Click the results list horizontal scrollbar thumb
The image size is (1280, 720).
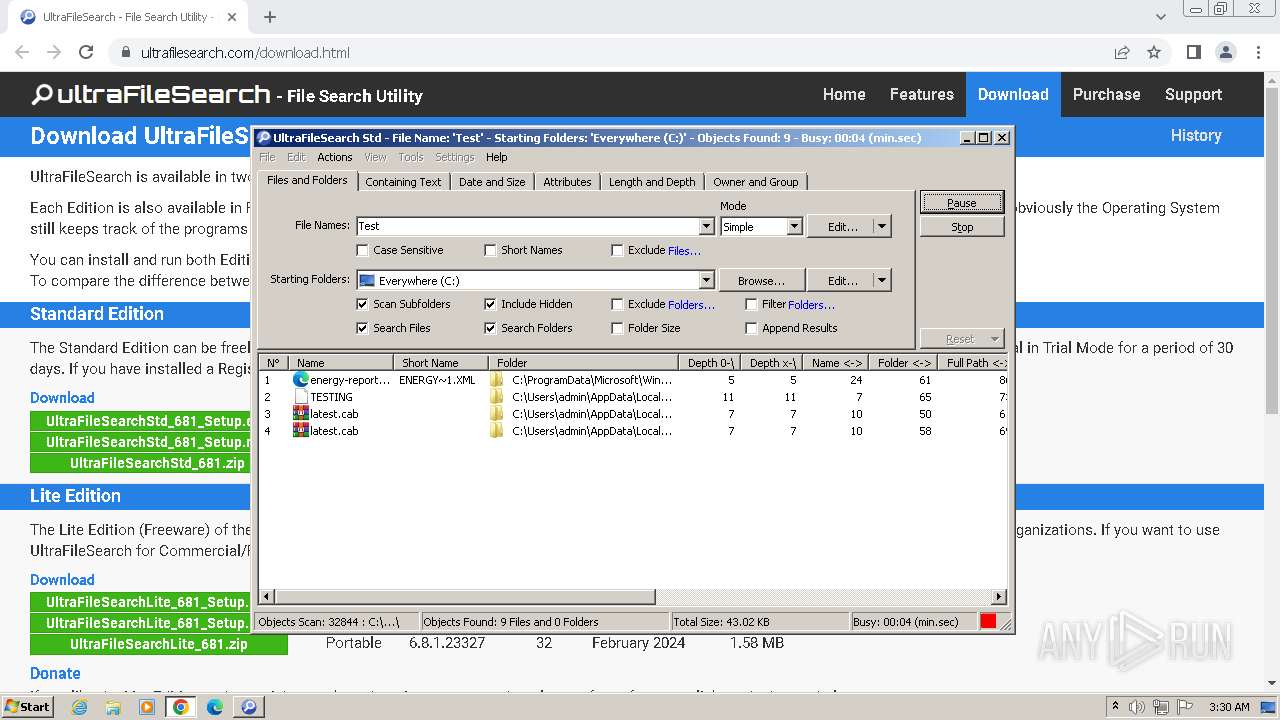pyautogui.click(x=465, y=597)
